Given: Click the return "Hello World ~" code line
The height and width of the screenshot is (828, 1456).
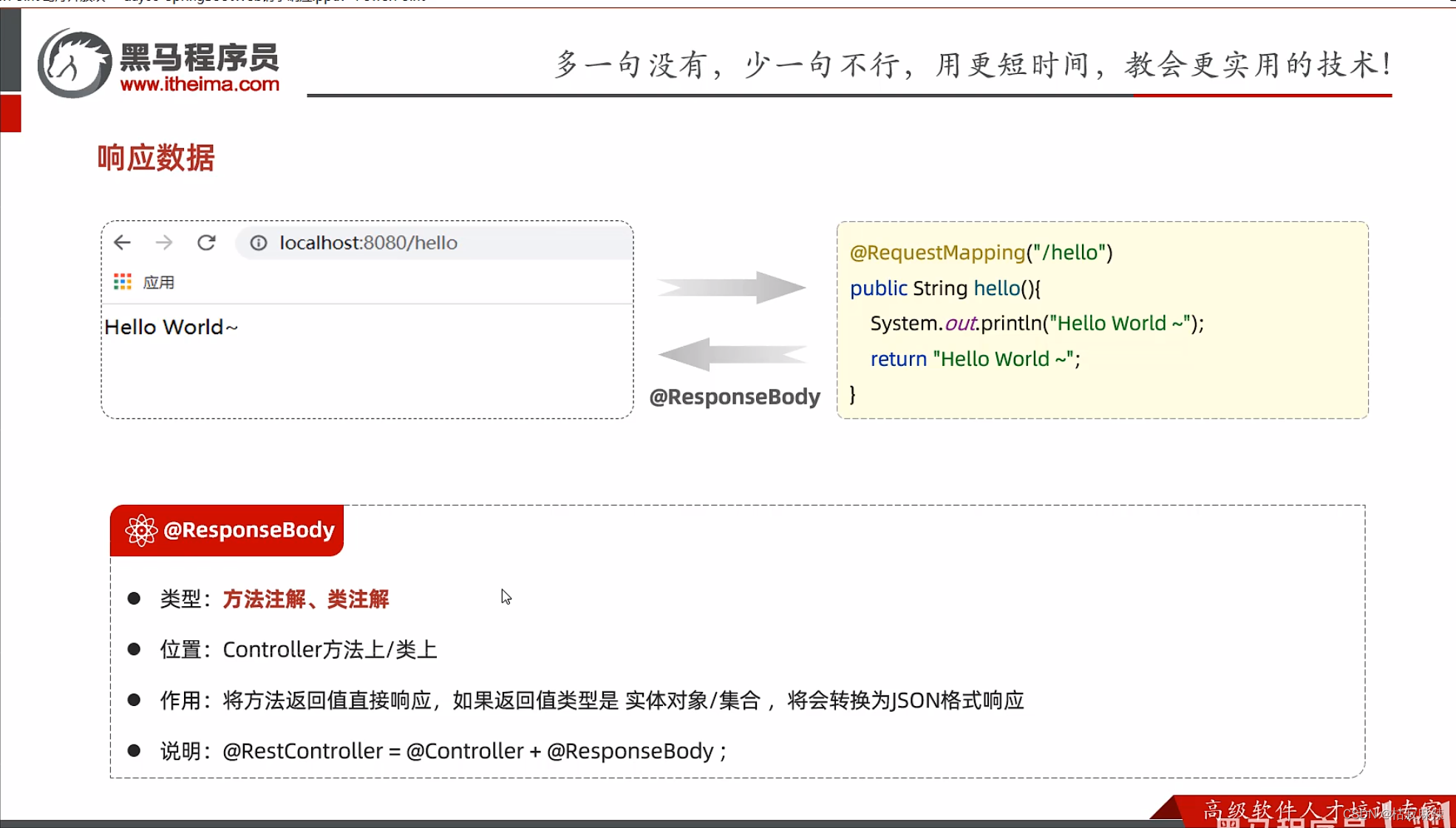Looking at the screenshot, I should click(974, 359).
